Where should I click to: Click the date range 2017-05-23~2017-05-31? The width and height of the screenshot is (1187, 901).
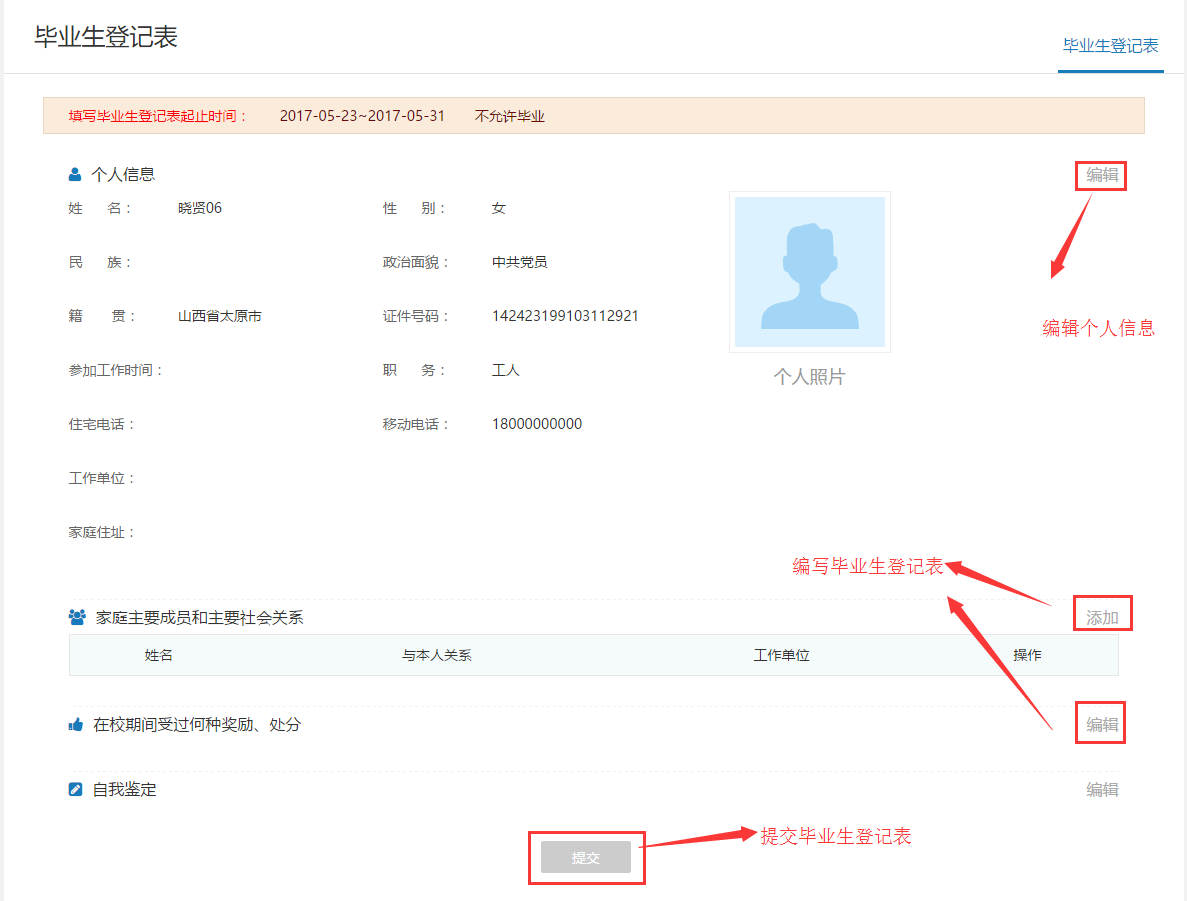point(362,116)
